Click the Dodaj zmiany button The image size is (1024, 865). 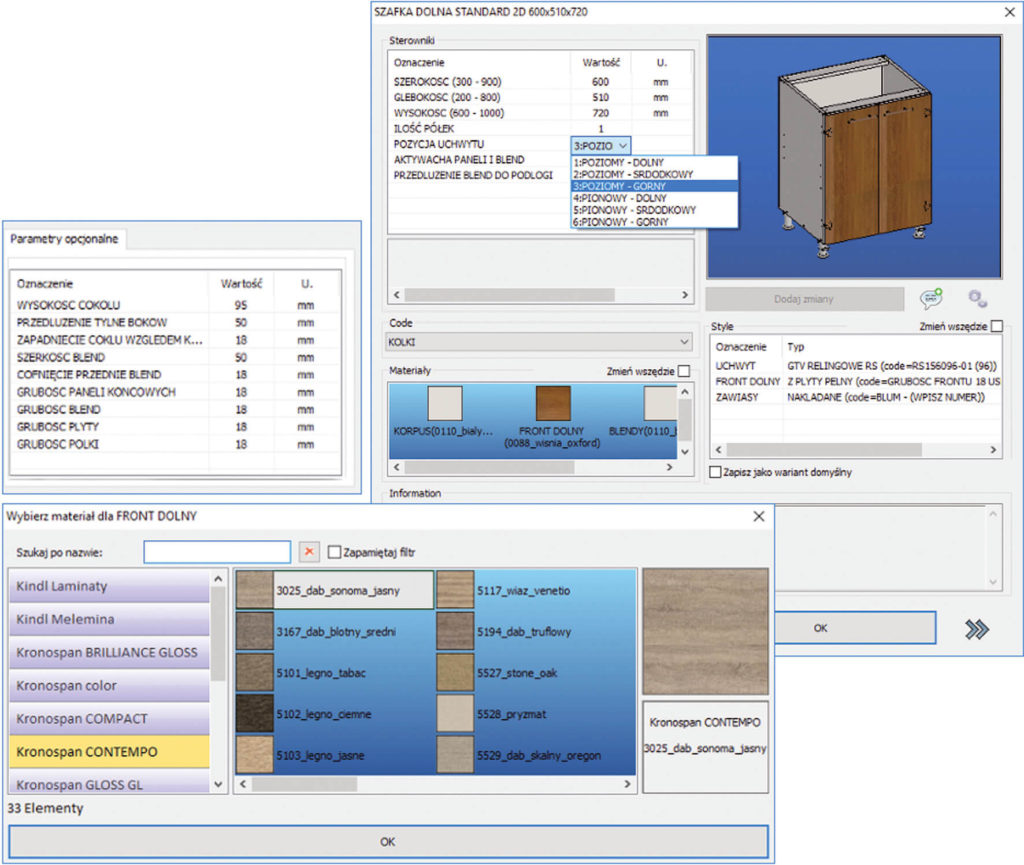[x=805, y=299]
